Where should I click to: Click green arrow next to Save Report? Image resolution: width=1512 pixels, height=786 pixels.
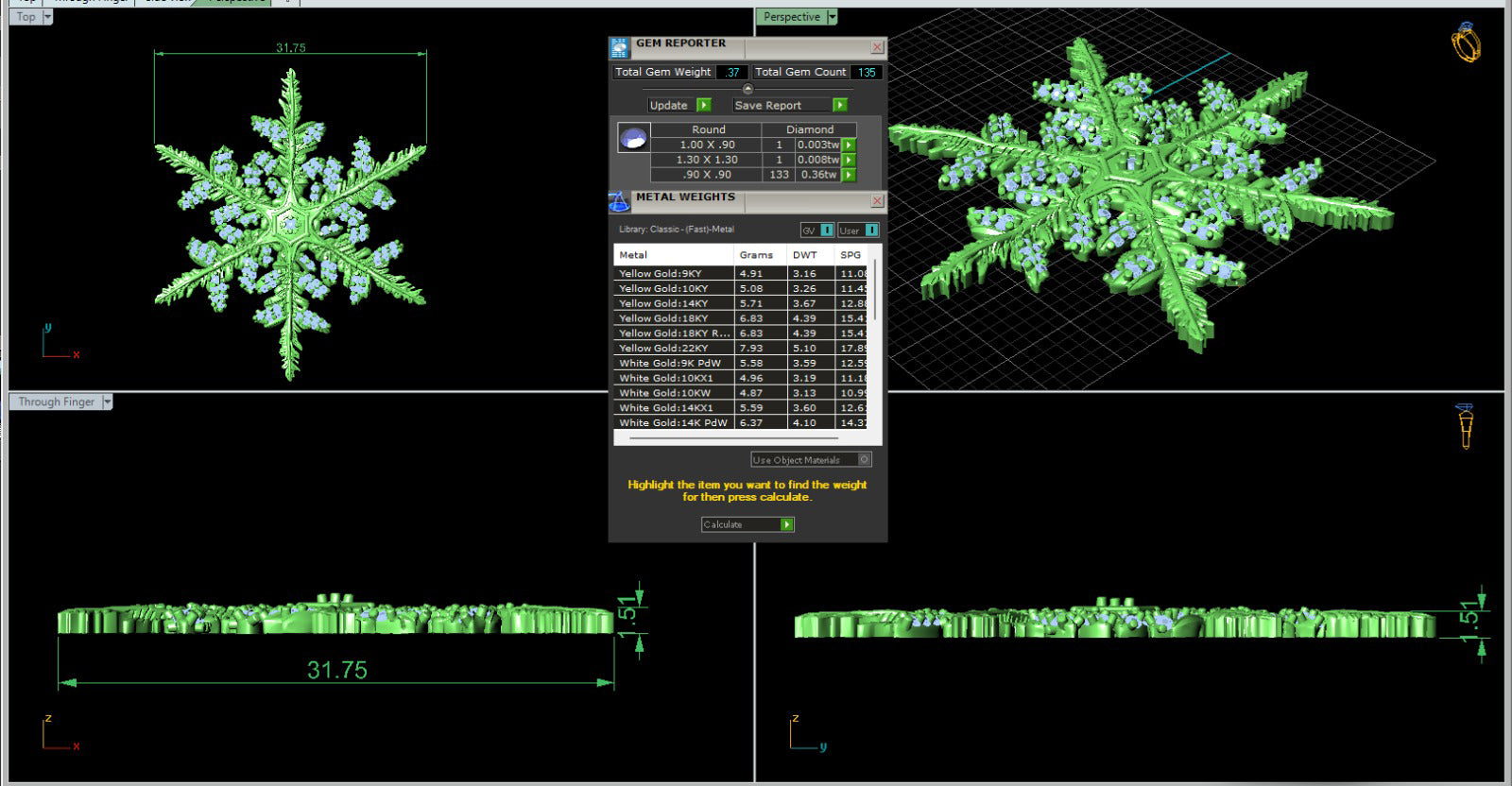click(x=839, y=105)
